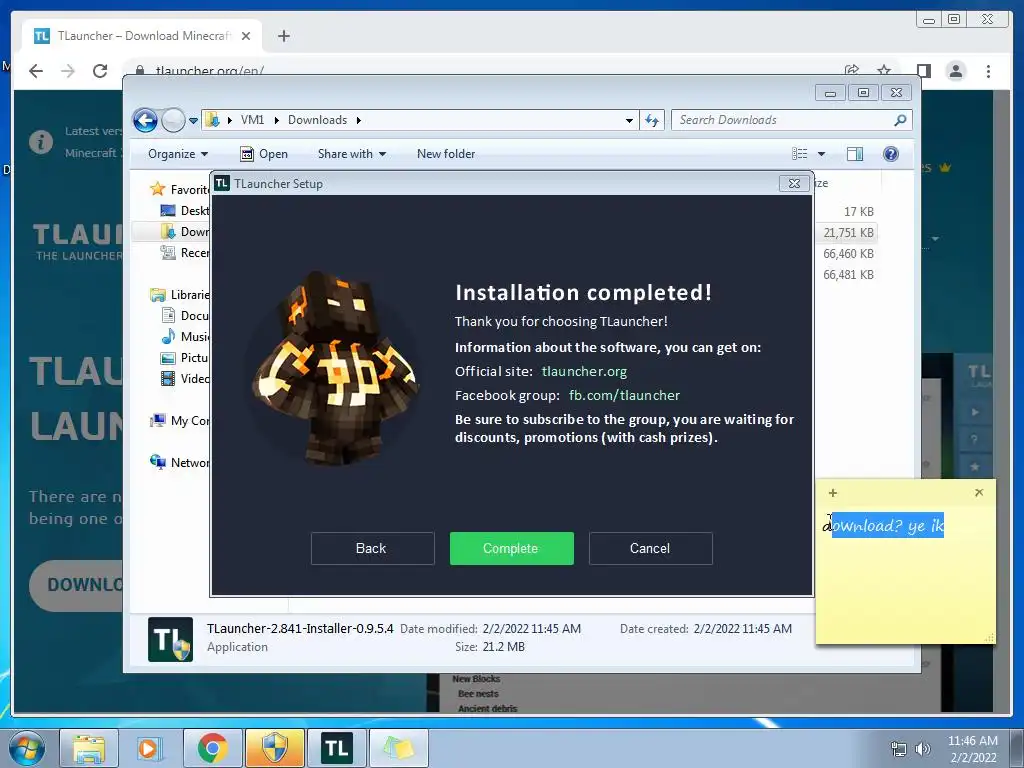The image size is (1024, 768).
Task: Click Back in TLauncher Setup
Action: click(x=372, y=548)
